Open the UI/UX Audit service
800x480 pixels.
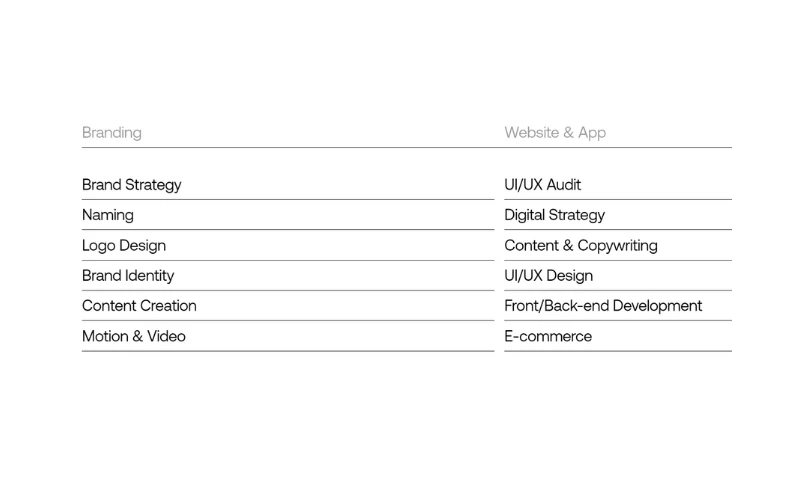(543, 185)
